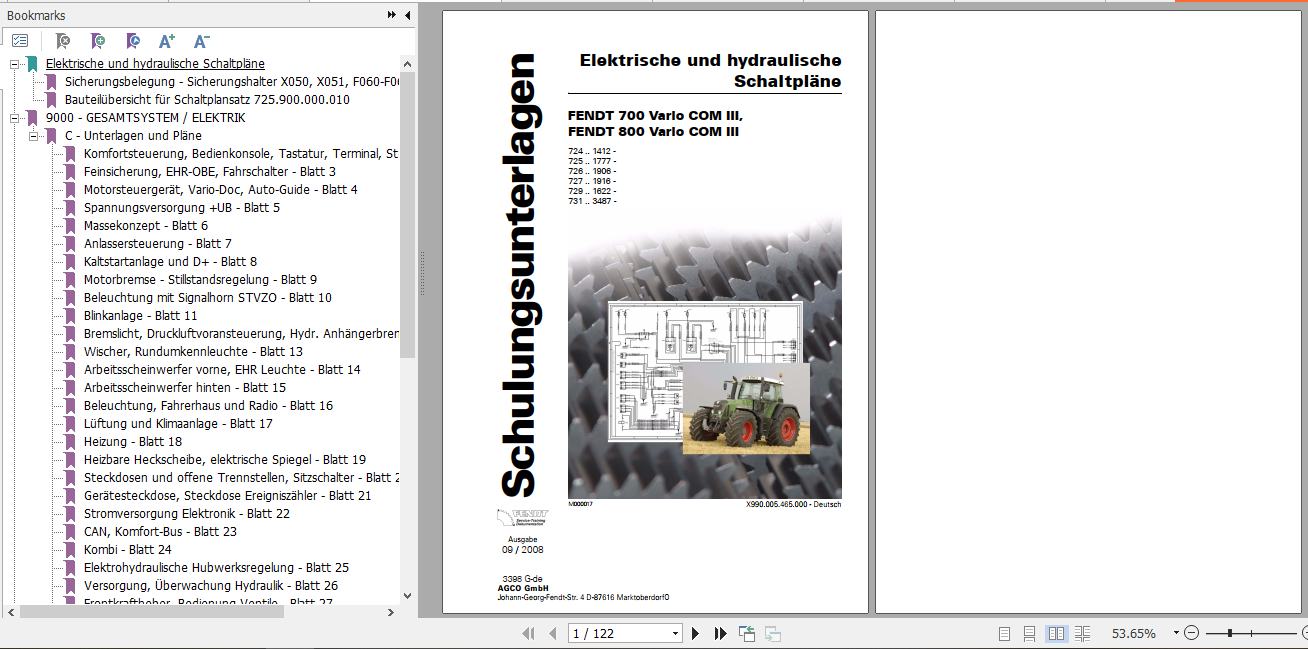This screenshot has height=649, width=1308.
Task: Open 'Bauteilübersicht für Schaltplansatz 725.900.000.010' bookmark
Action: (x=207, y=100)
